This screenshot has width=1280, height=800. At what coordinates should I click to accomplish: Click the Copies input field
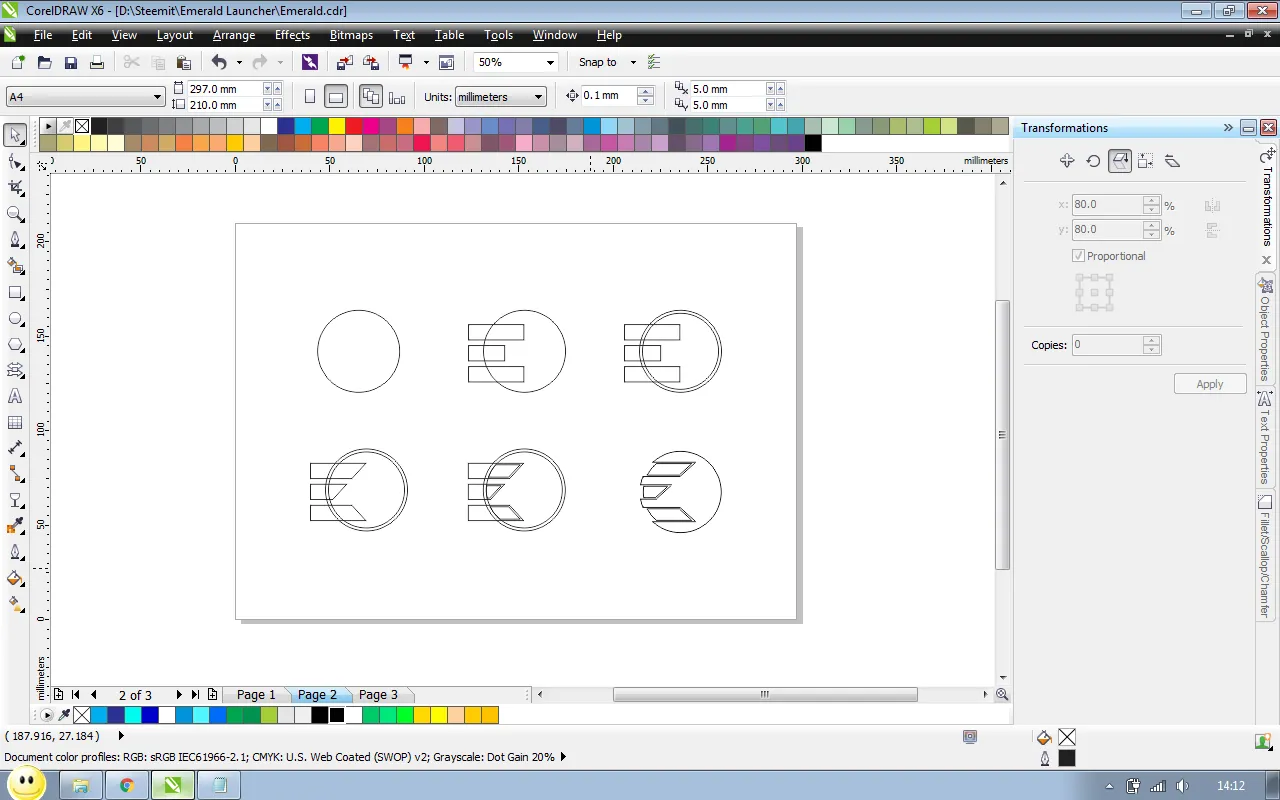tap(1107, 345)
